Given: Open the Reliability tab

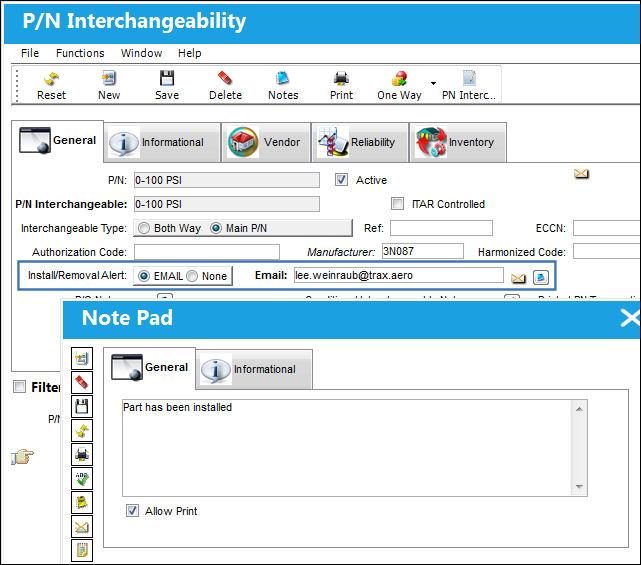Looking at the screenshot, I should click(x=360, y=142).
